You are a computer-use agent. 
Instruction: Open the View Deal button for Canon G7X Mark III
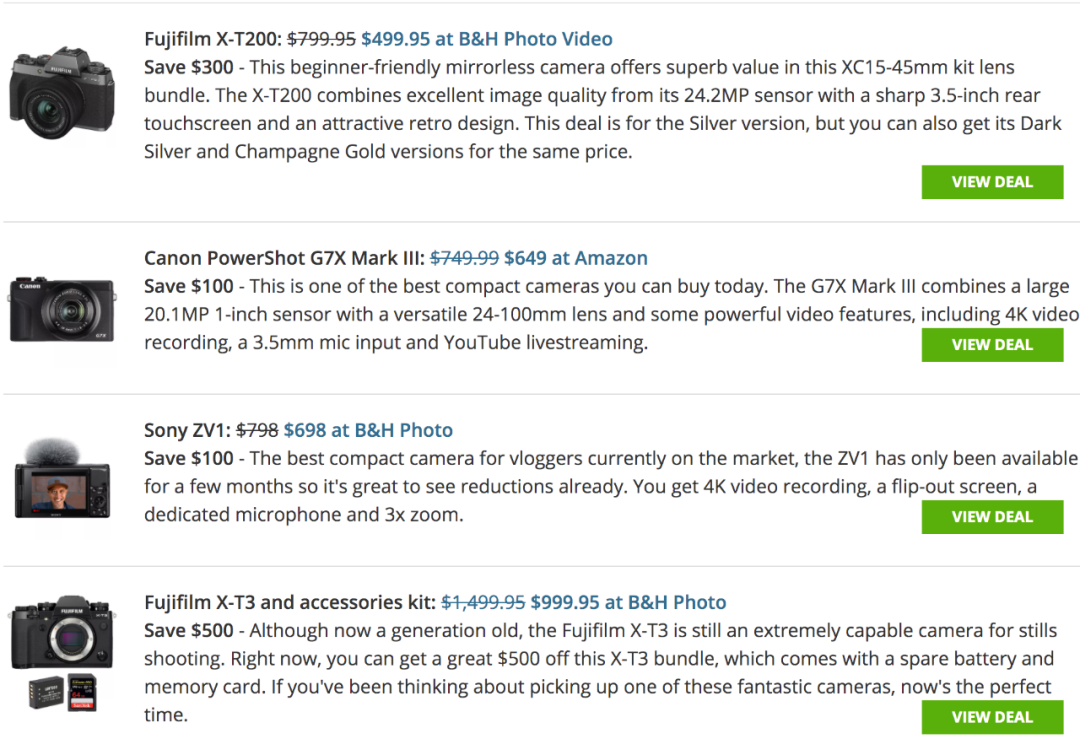[992, 344]
